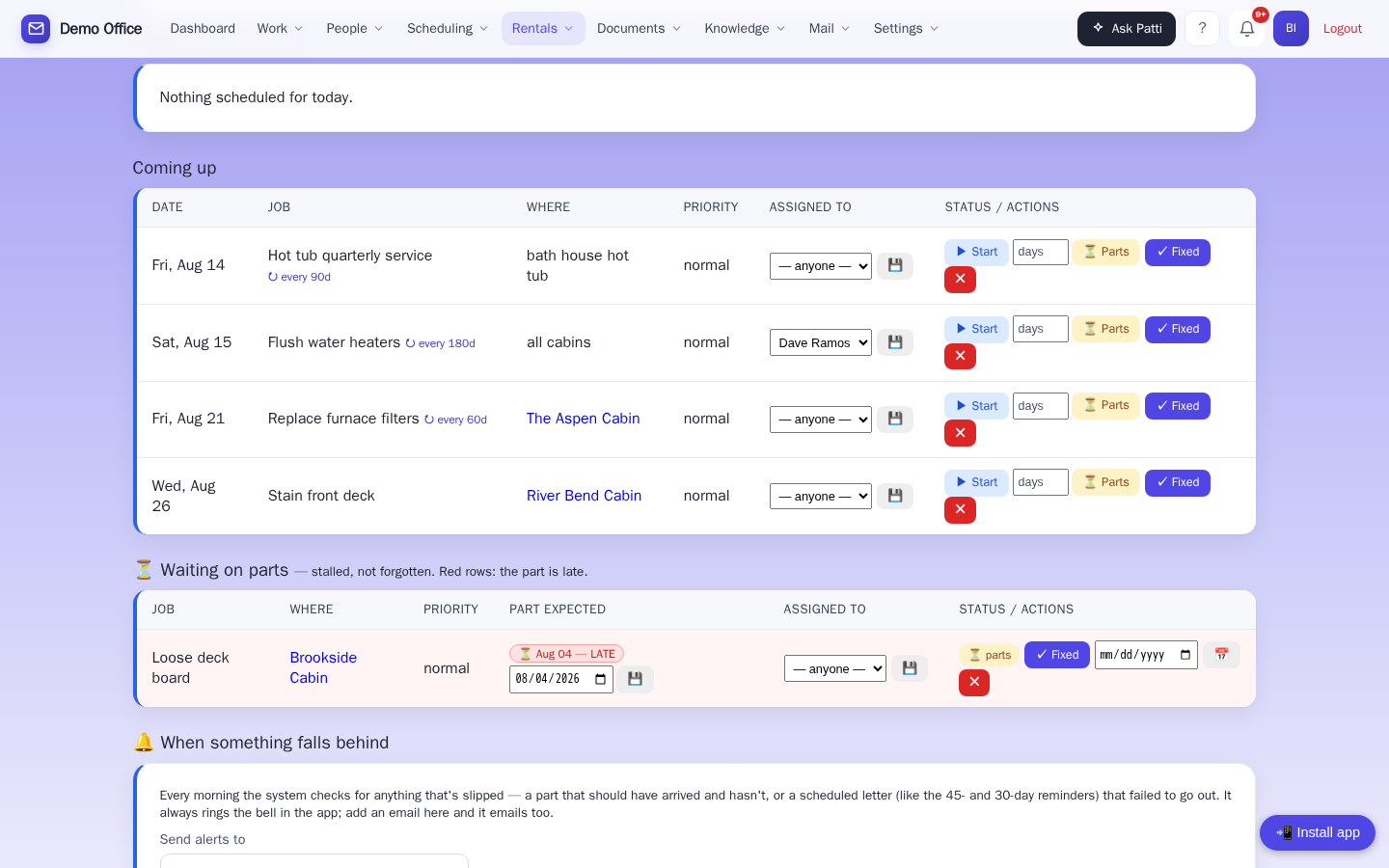The image size is (1389, 868).
Task: Start the Hot tub quarterly service job
Action: [x=976, y=252]
